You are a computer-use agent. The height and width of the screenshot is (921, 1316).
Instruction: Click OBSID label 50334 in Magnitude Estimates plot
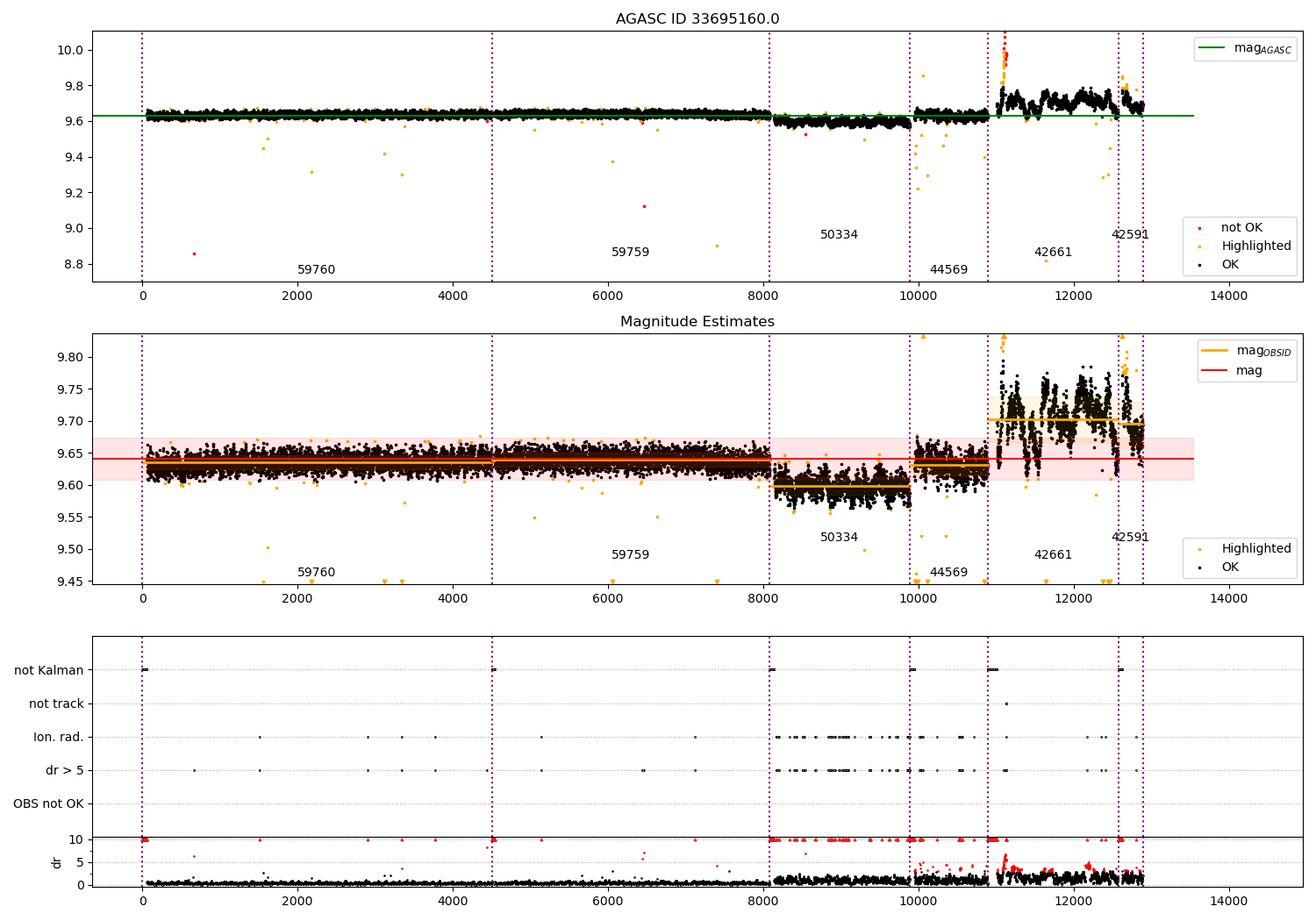click(839, 538)
